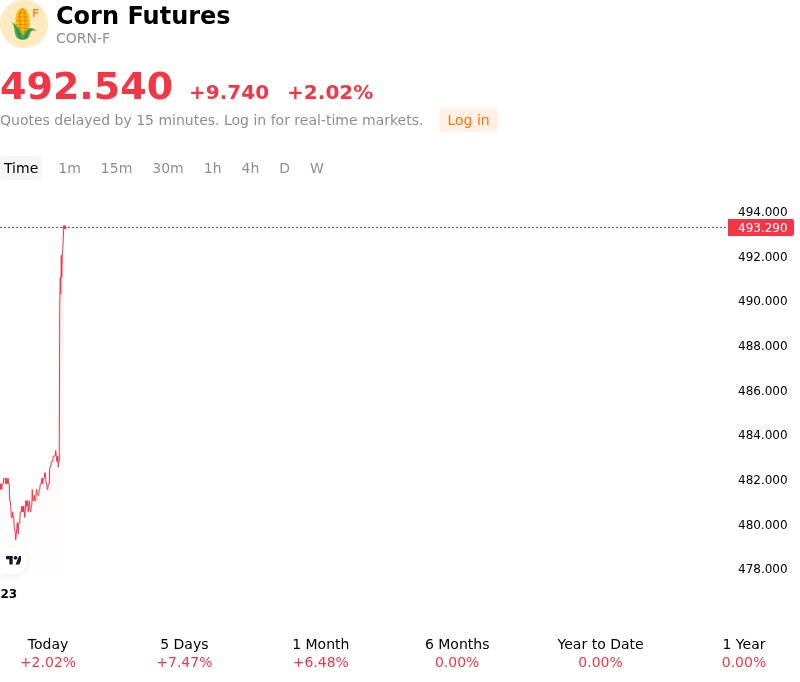Choose the 1 Month range
This screenshot has height=682, width=800.
321,653
